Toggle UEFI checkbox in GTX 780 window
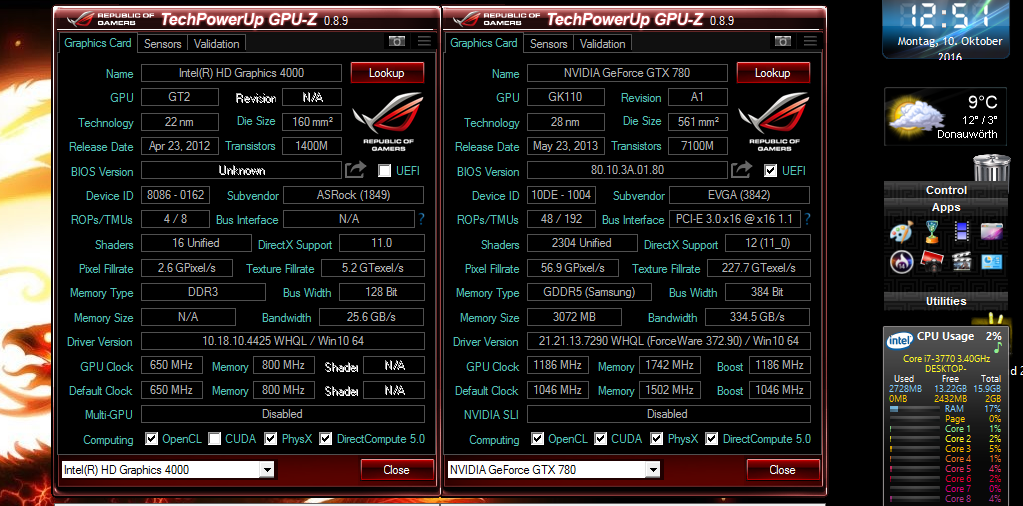The height and width of the screenshot is (506, 1023). coord(771,171)
